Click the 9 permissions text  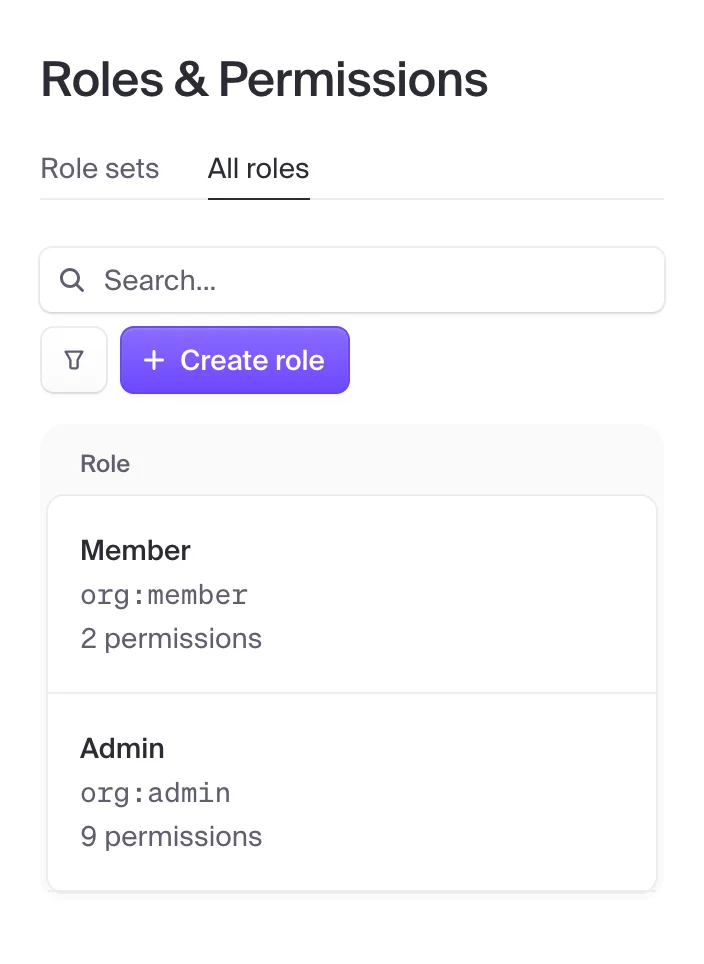(171, 837)
